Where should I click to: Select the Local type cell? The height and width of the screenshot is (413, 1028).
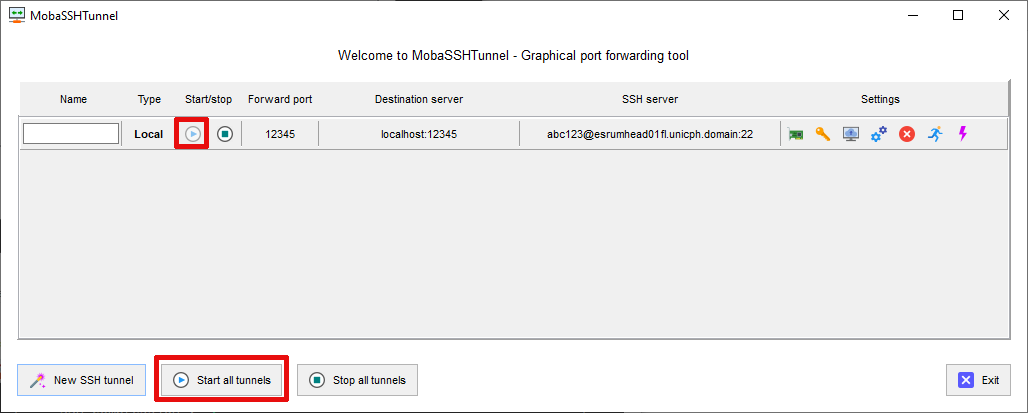pos(149,134)
